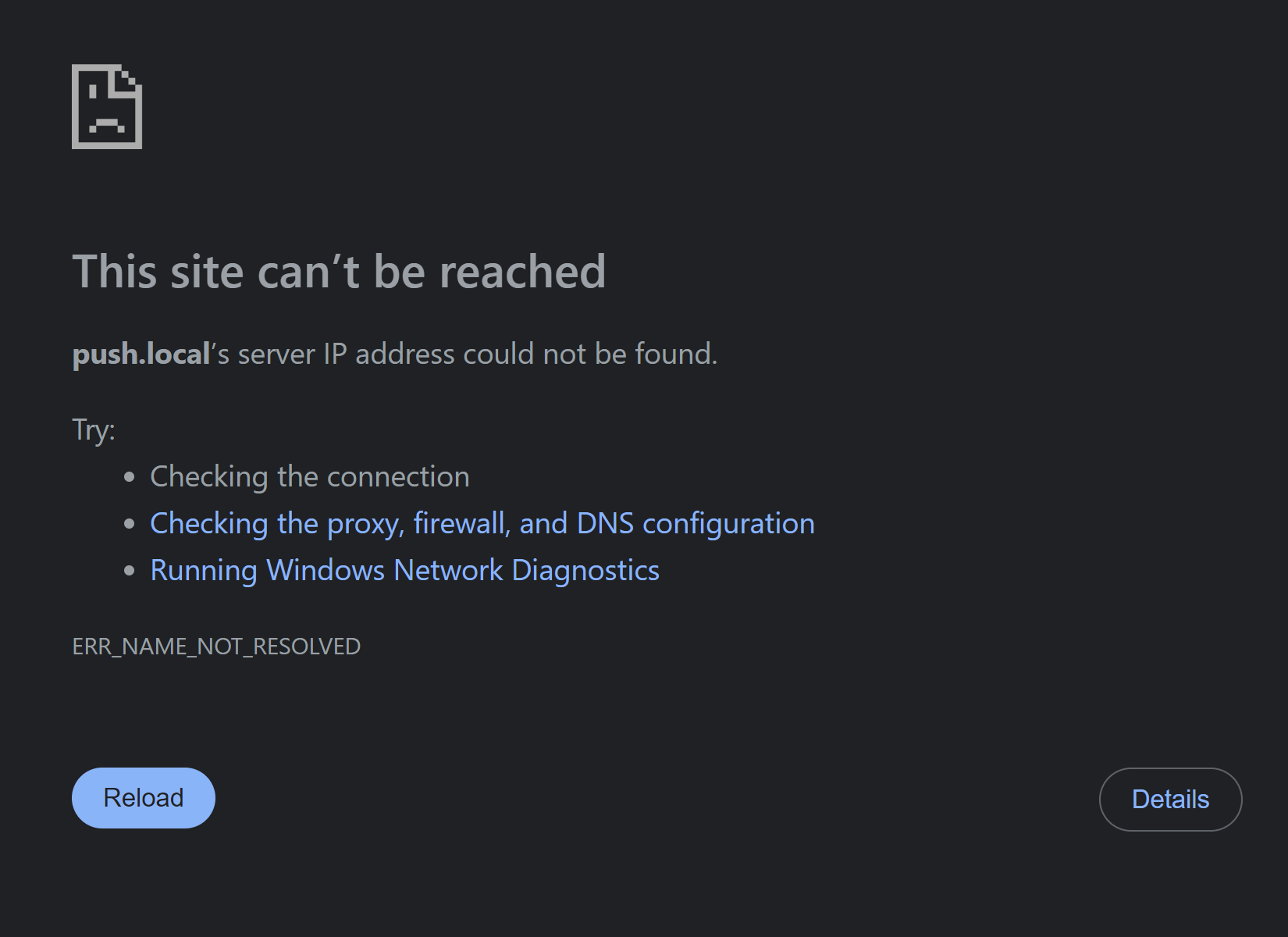Click the word "found" in the error message
This screenshot has width=1288, height=937.
[674, 354]
